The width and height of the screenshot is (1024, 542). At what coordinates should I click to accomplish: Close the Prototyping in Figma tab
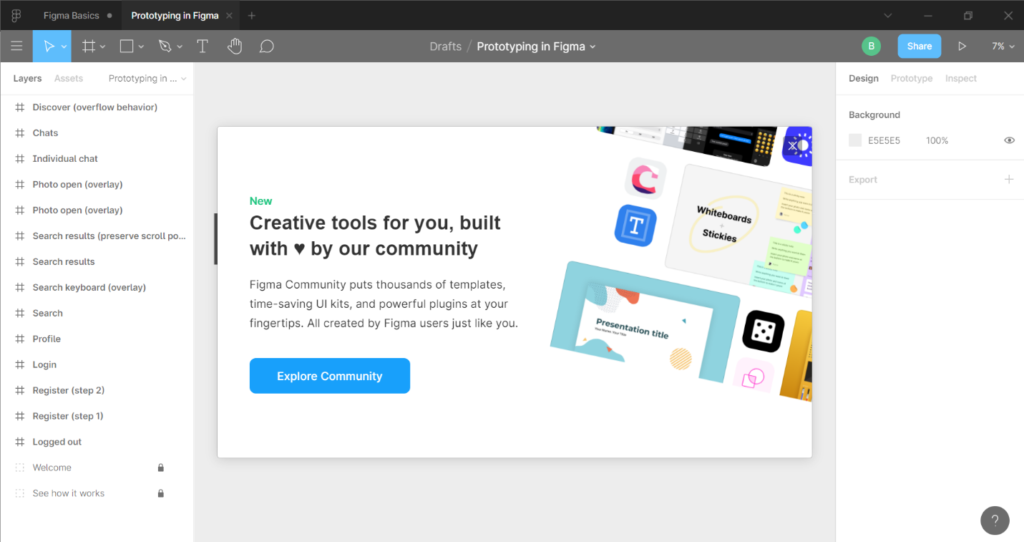click(229, 15)
